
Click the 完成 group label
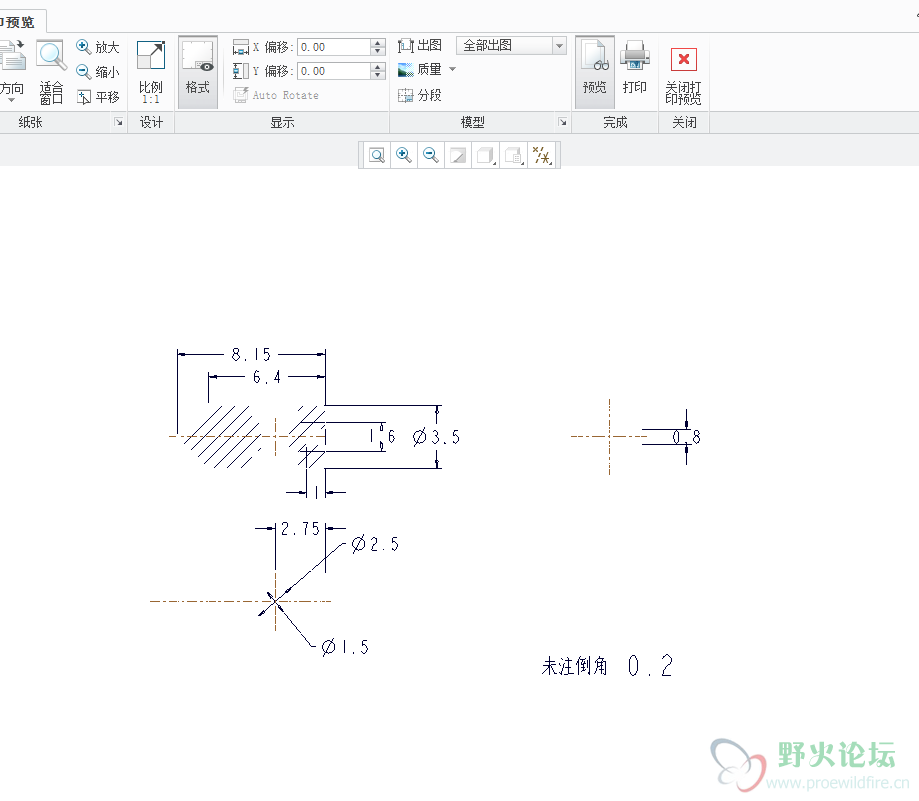pos(615,122)
